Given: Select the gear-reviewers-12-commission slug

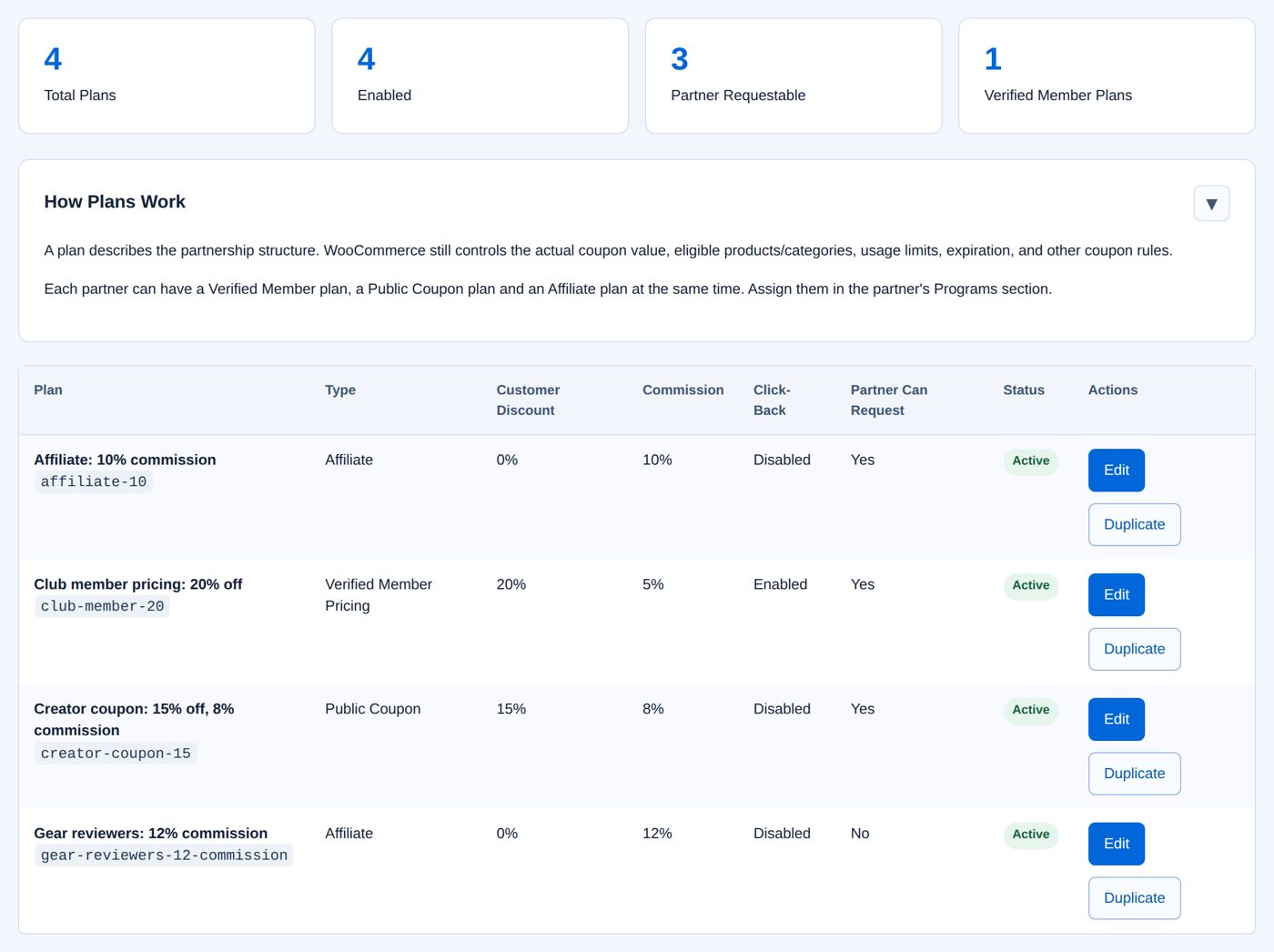Looking at the screenshot, I should click(x=164, y=856).
